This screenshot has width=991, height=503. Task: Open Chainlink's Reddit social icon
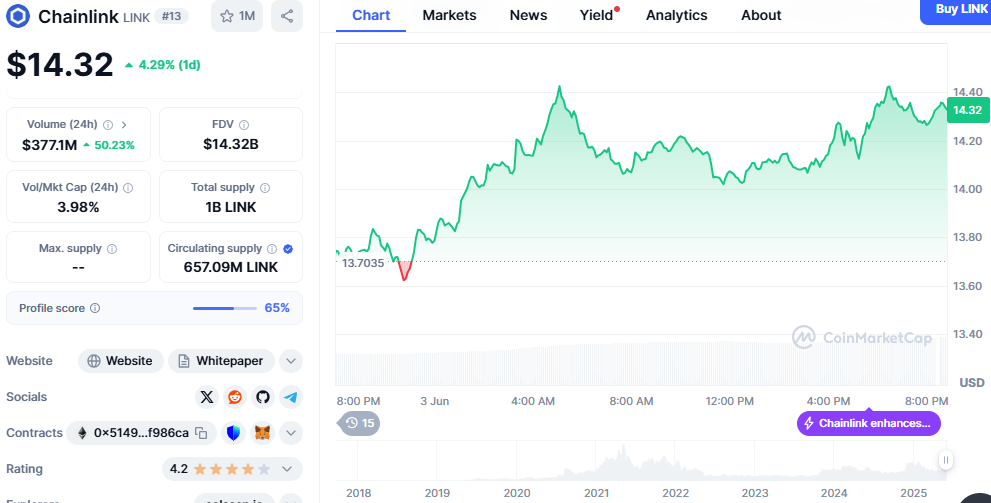tap(235, 397)
